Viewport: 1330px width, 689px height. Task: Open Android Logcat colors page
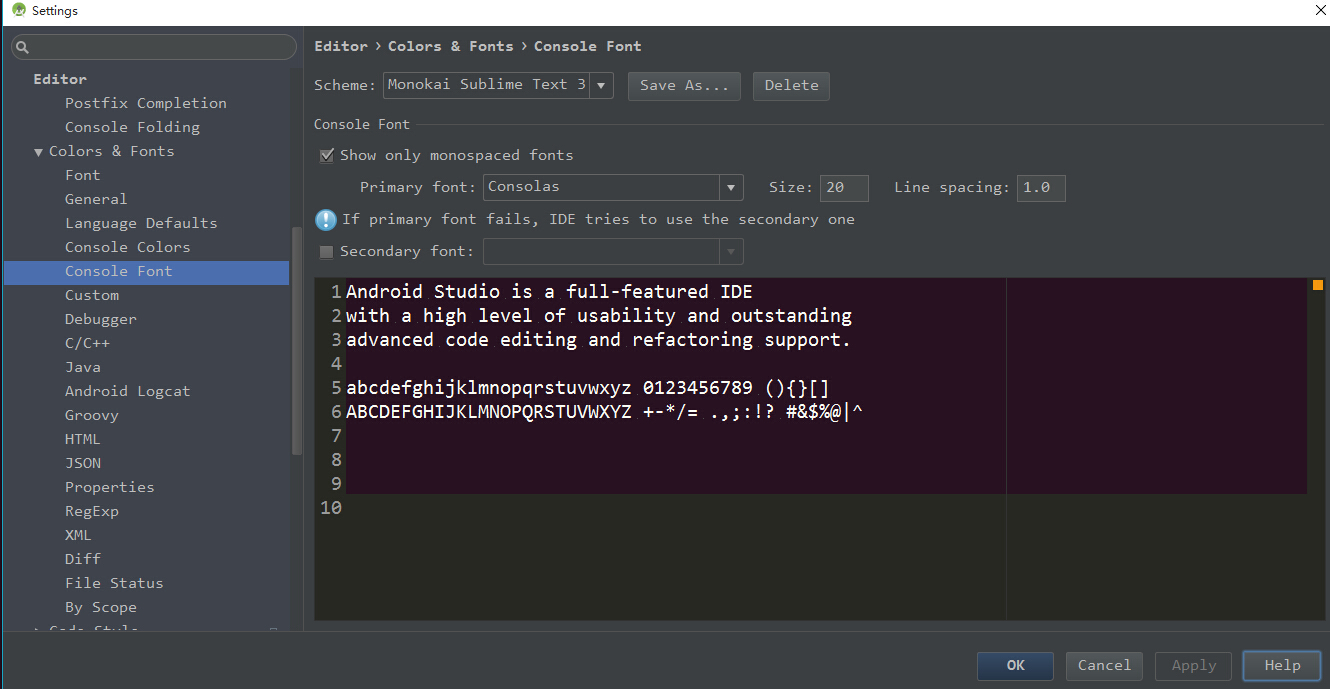point(127,391)
